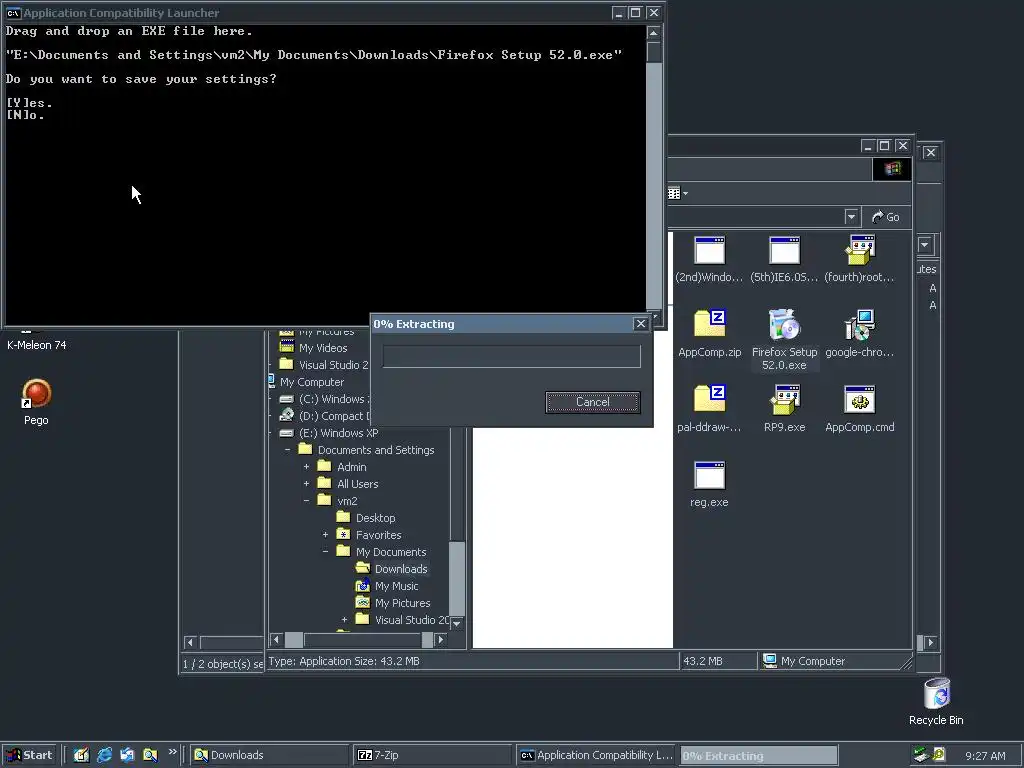Select the AppComp.cmd script icon

pyautogui.click(x=859, y=400)
